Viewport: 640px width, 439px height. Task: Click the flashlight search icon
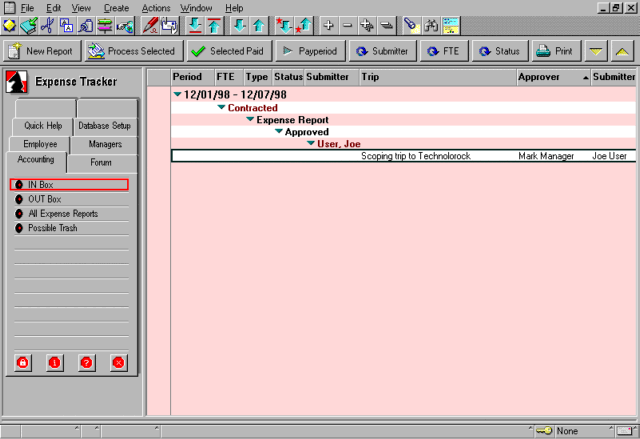click(x=411, y=26)
